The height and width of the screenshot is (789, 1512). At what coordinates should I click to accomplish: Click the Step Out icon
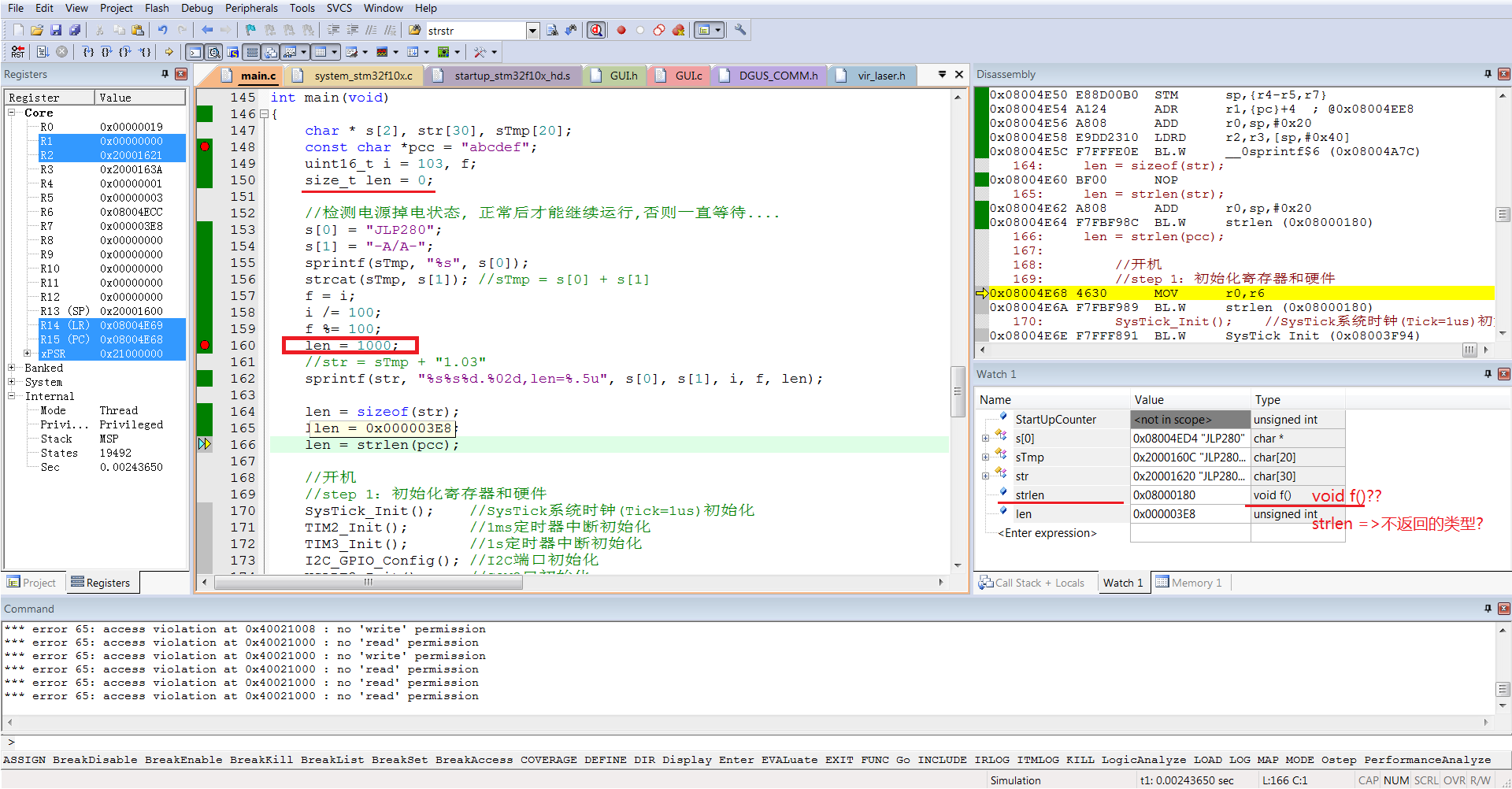[x=124, y=52]
